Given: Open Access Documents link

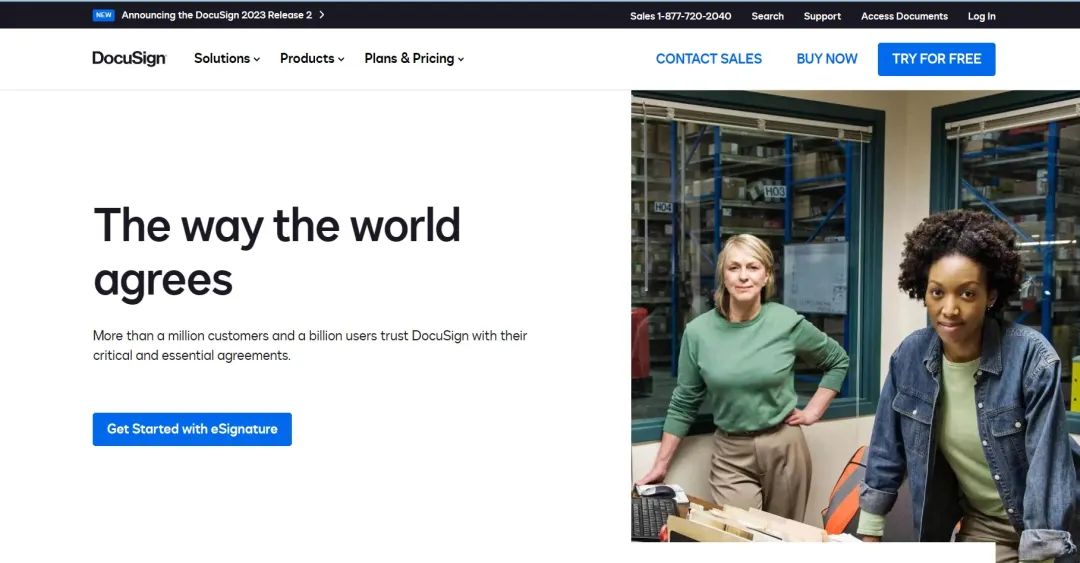Looking at the screenshot, I should [x=904, y=16].
